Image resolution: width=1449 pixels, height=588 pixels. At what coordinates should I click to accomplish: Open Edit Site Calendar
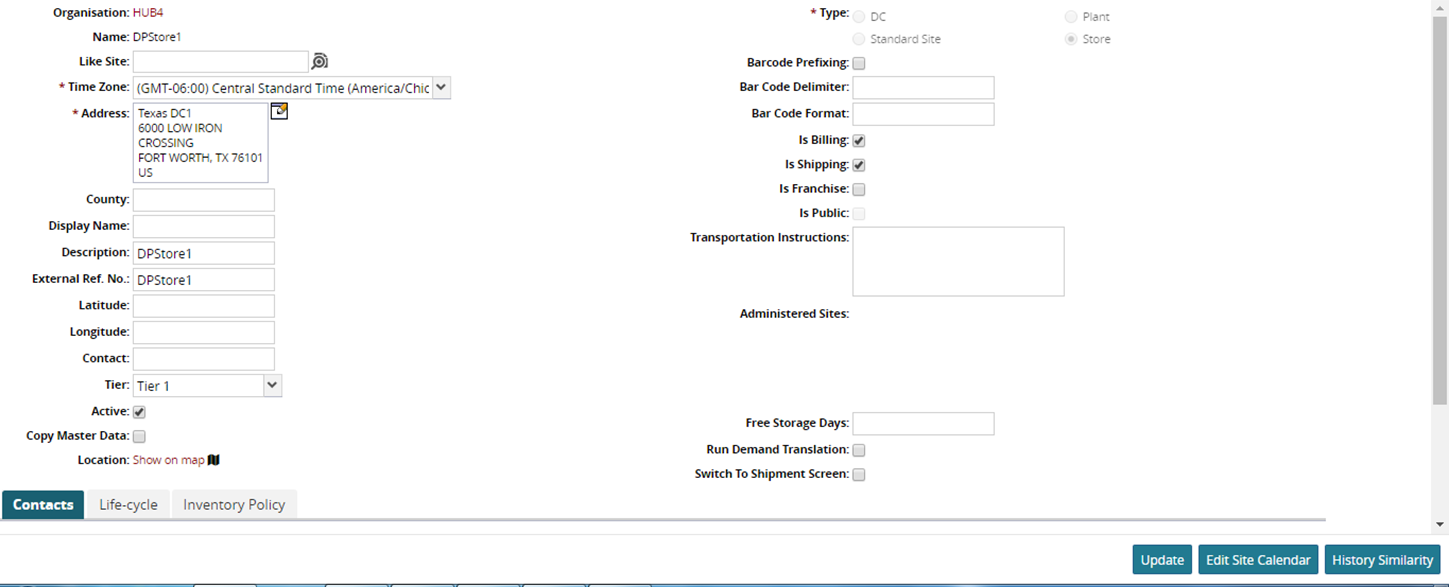click(x=1258, y=560)
